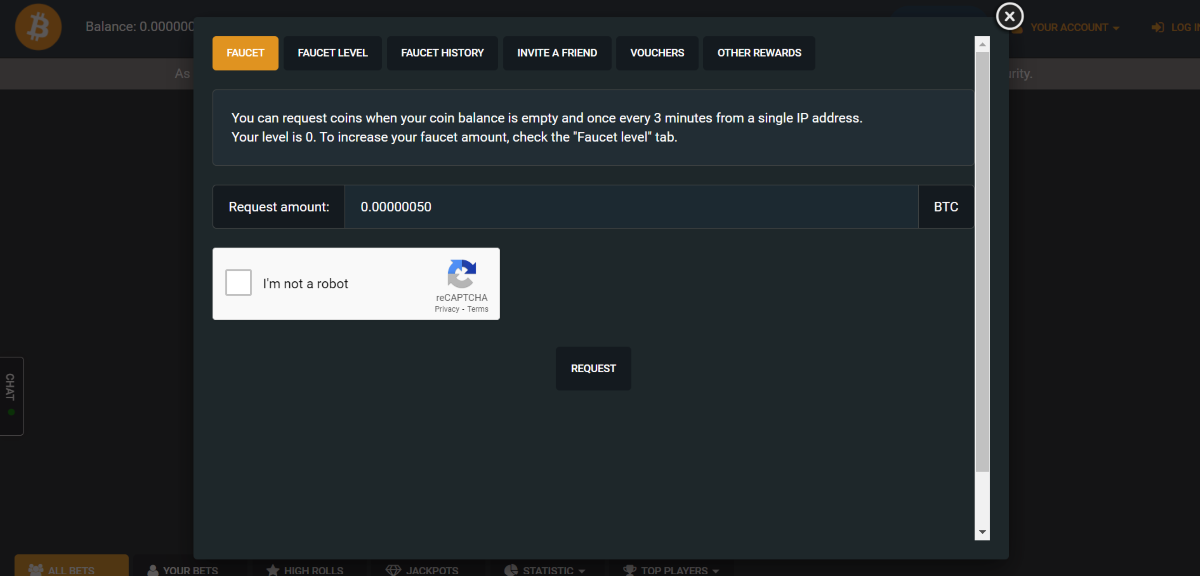Click the Log In link
1200x576 pixels.
coord(1176,28)
